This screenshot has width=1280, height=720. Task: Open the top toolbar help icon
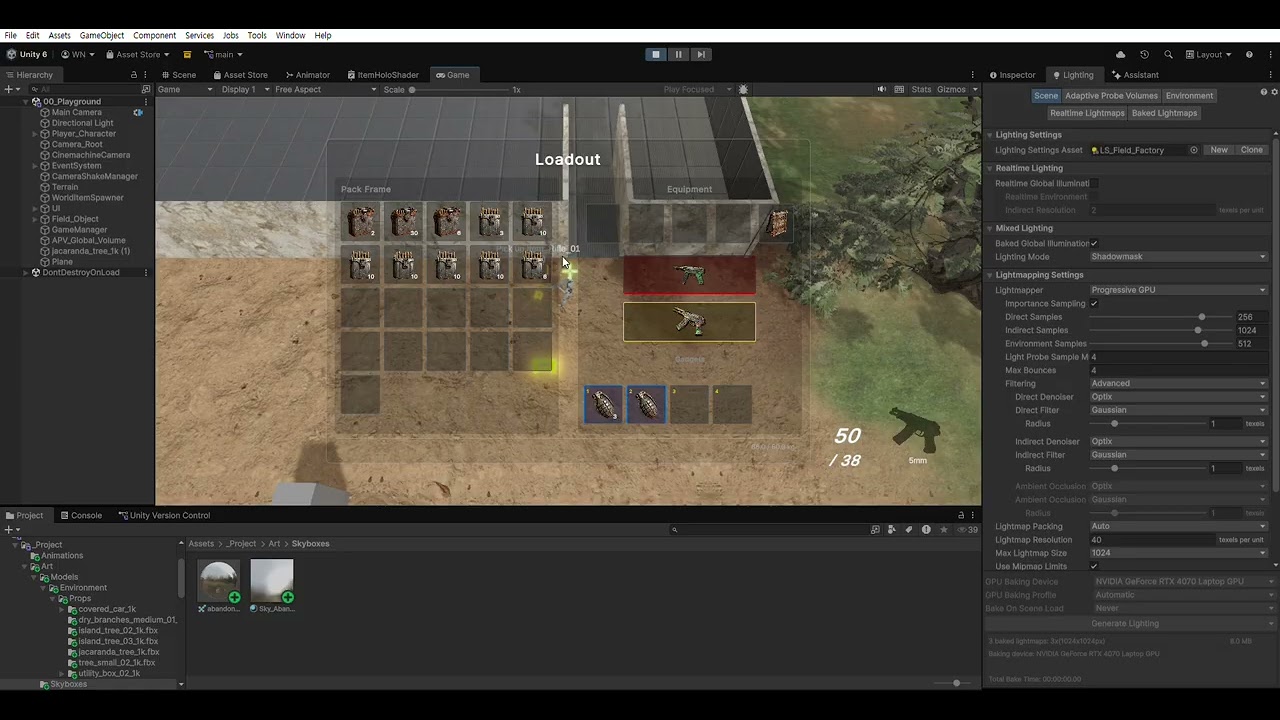[x=1249, y=54]
